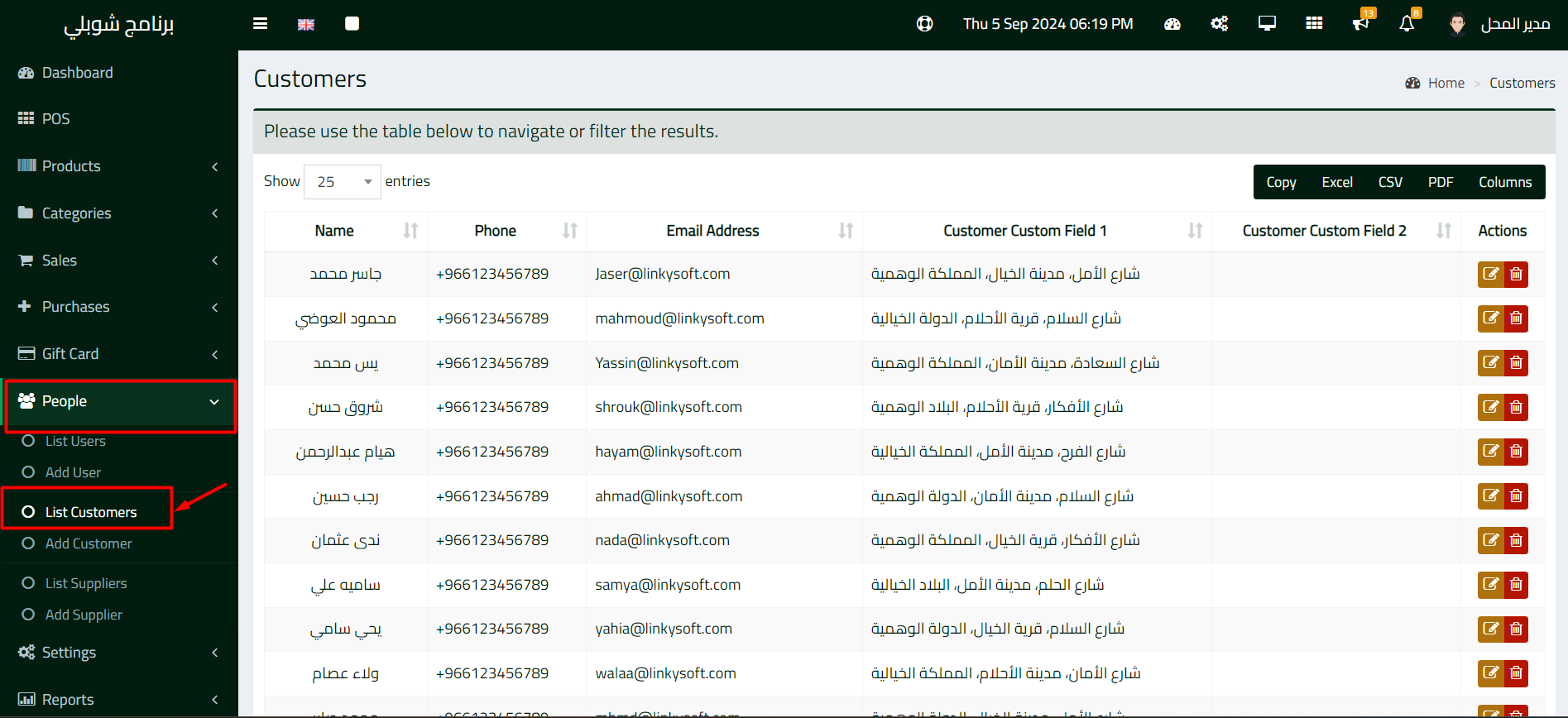The height and width of the screenshot is (718, 1568).
Task: Open Add Supplier in sidebar
Action: (x=84, y=615)
